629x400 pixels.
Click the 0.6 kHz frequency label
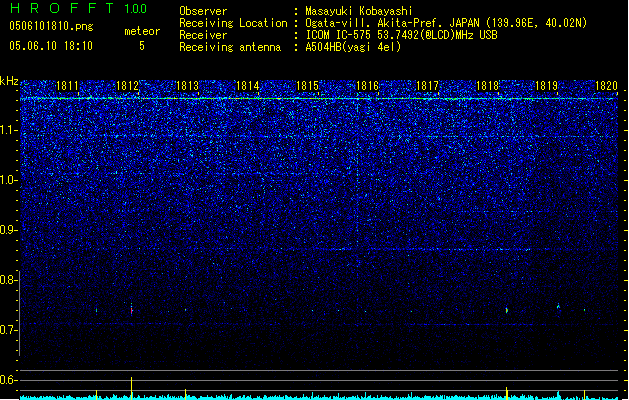tap(8, 380)
